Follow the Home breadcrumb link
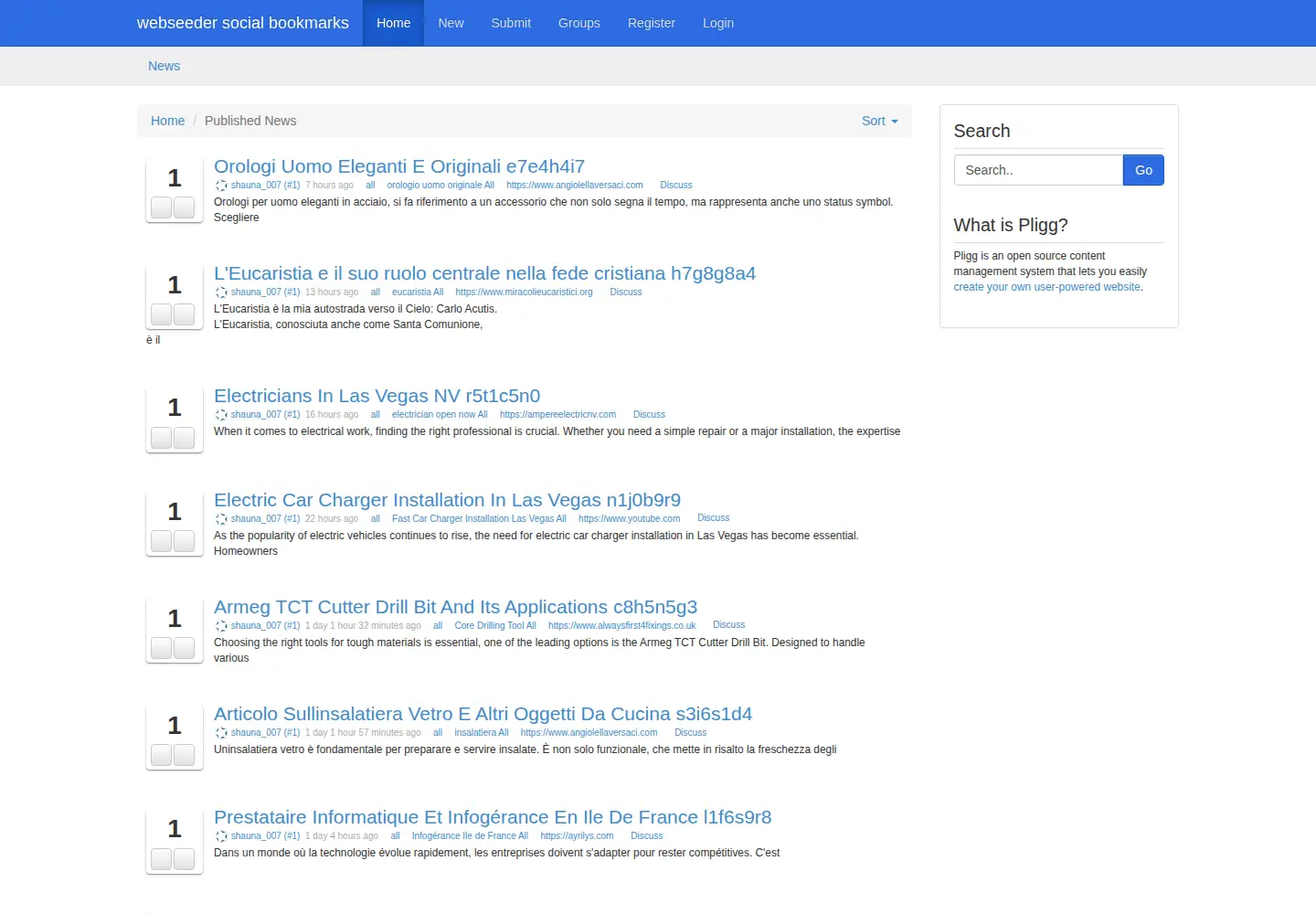The height and width of the screenshot is (914, 1316). 168,121
